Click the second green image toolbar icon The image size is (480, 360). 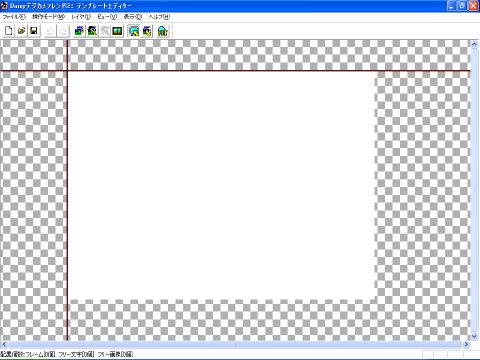click(x=92, y=31)
